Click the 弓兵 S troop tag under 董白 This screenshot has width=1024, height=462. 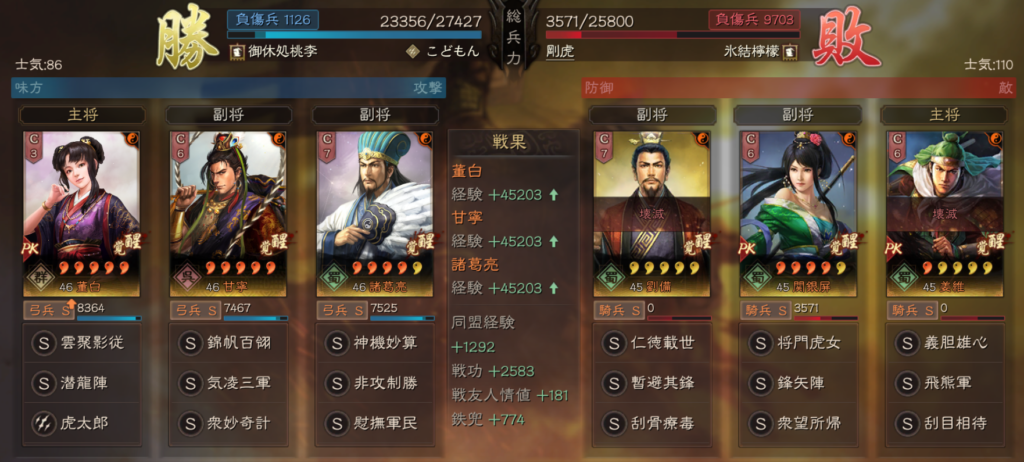pyautogui.click(x=49, y=310)
